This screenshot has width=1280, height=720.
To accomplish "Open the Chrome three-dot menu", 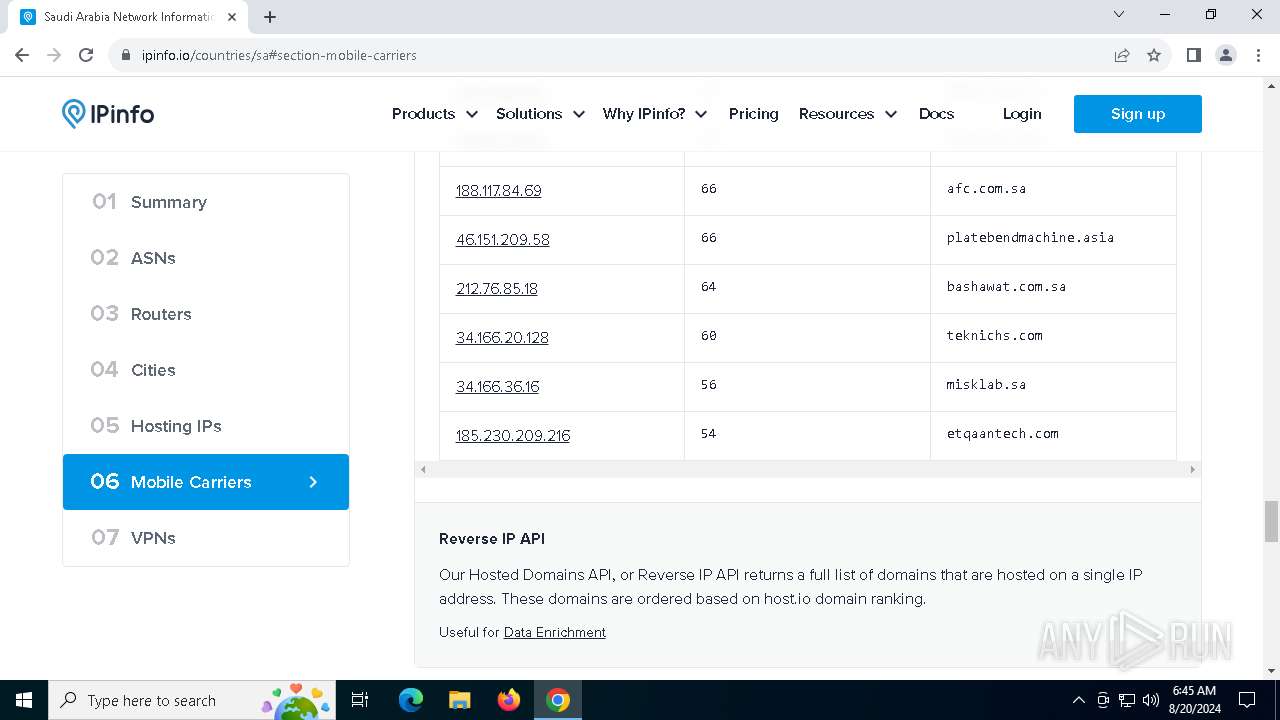I will point(1258,55).
